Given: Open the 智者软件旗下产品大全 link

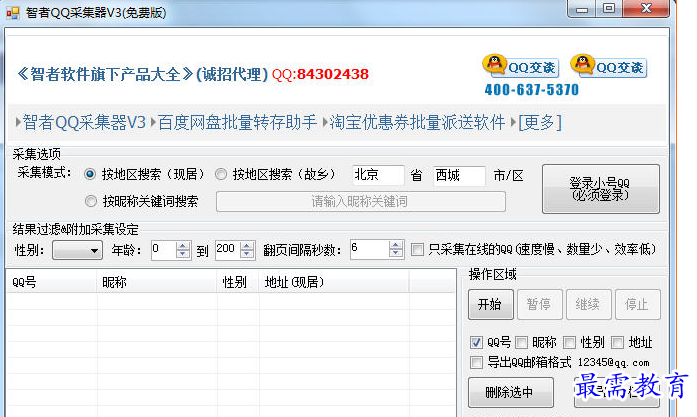Looking at the screenshot, I should [x=105, y=74].
